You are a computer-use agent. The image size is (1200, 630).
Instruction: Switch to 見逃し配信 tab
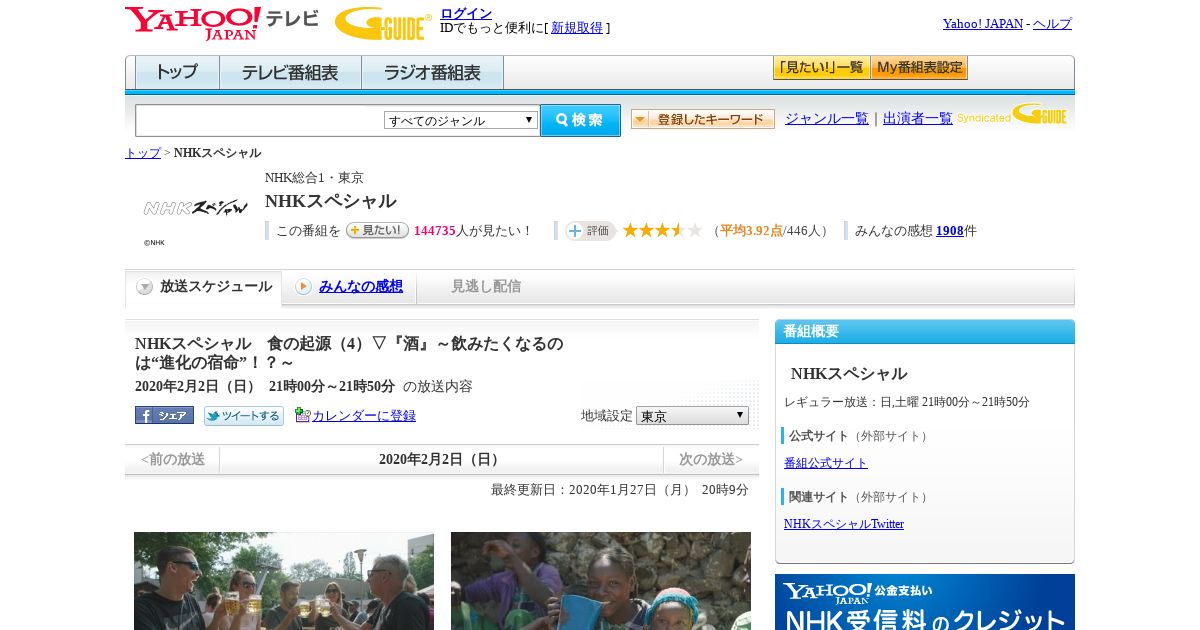486,286
